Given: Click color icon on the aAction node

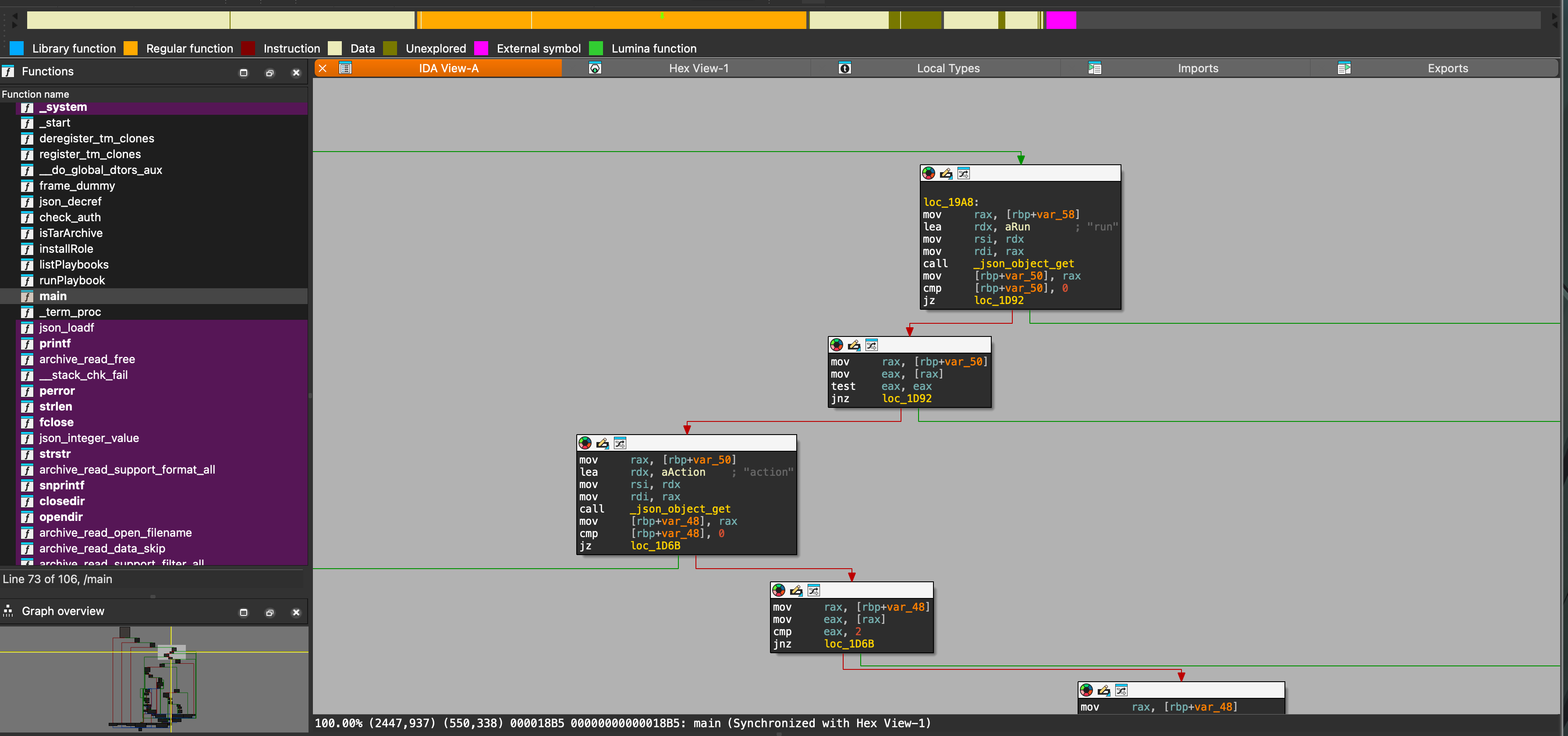Looking at the screenshot, I should tap(585, 443).
